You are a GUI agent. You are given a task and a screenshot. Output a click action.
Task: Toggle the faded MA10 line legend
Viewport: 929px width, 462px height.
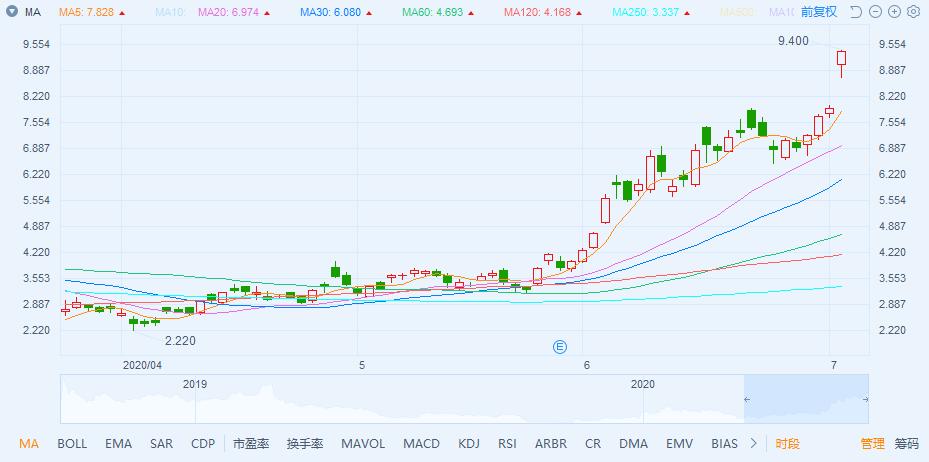click(170, 12)
